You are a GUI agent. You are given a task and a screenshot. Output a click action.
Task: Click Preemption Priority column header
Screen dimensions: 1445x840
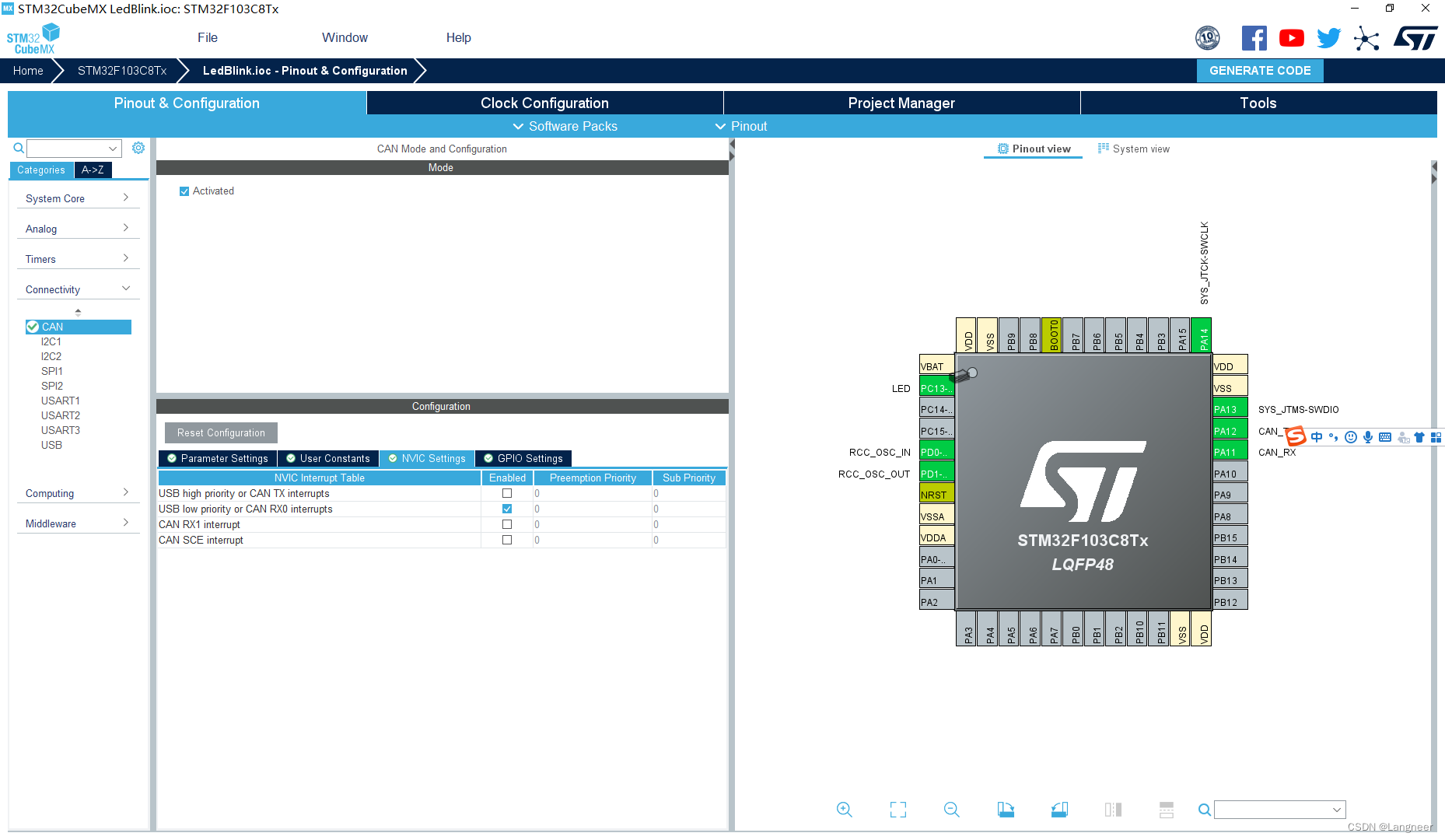(593, 478)
